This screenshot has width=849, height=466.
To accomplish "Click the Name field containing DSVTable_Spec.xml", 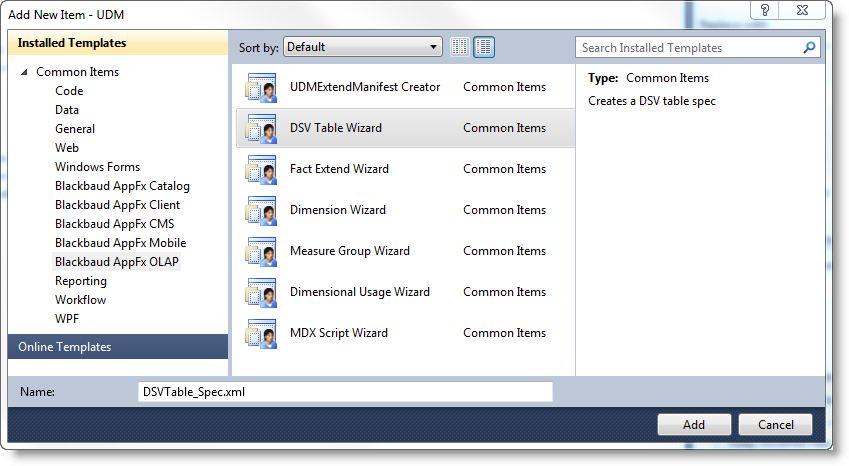I will [x=345, y=392].
